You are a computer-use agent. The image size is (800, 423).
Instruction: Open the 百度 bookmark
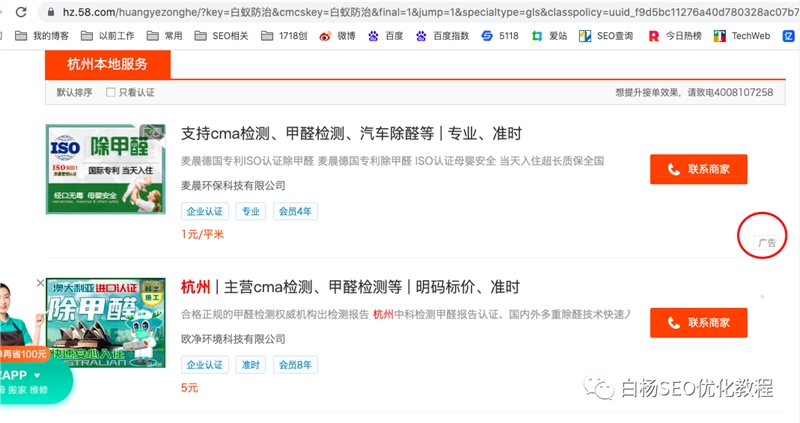coord(386,36)
